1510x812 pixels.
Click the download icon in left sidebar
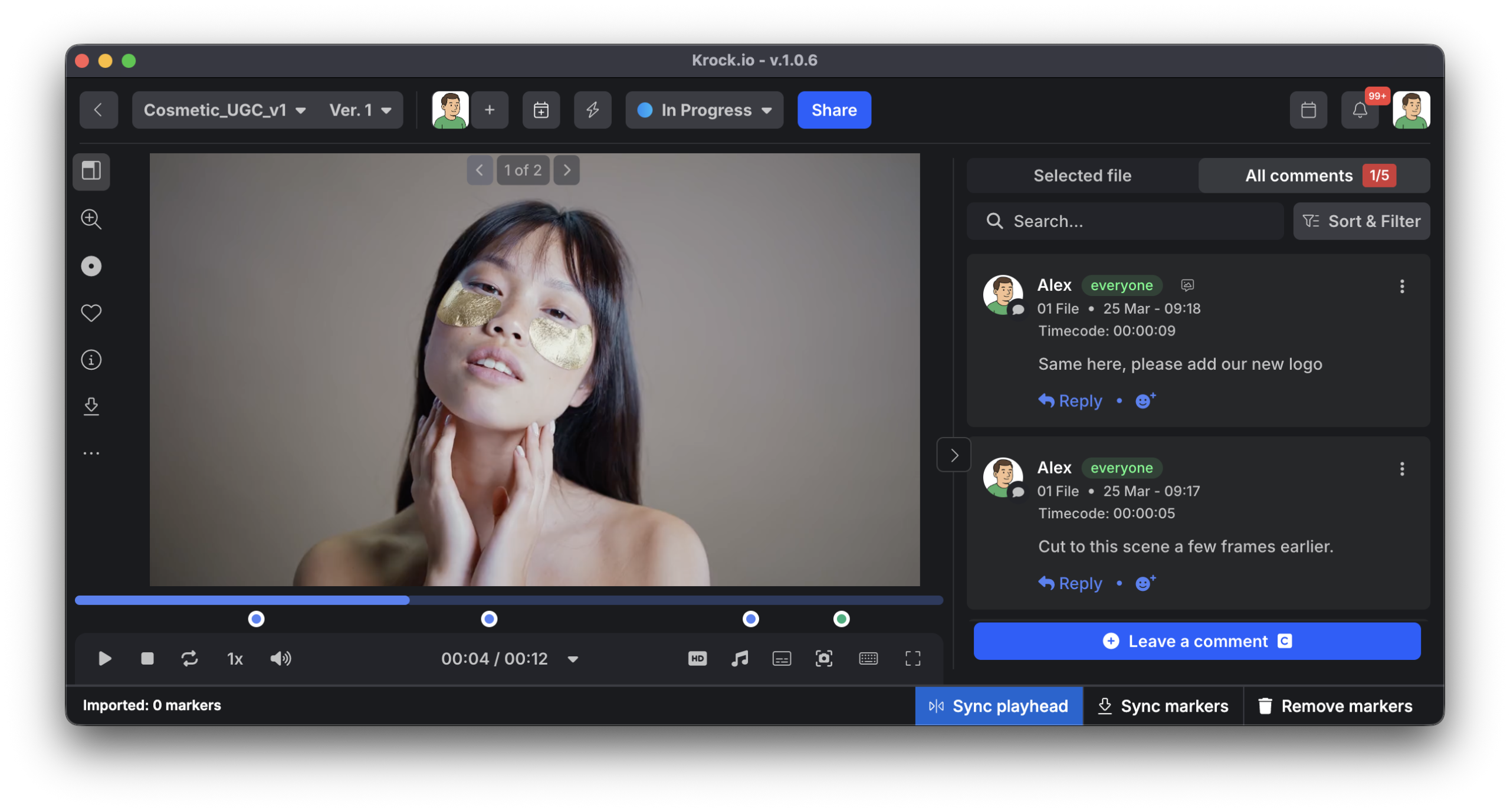coord(91,406)
